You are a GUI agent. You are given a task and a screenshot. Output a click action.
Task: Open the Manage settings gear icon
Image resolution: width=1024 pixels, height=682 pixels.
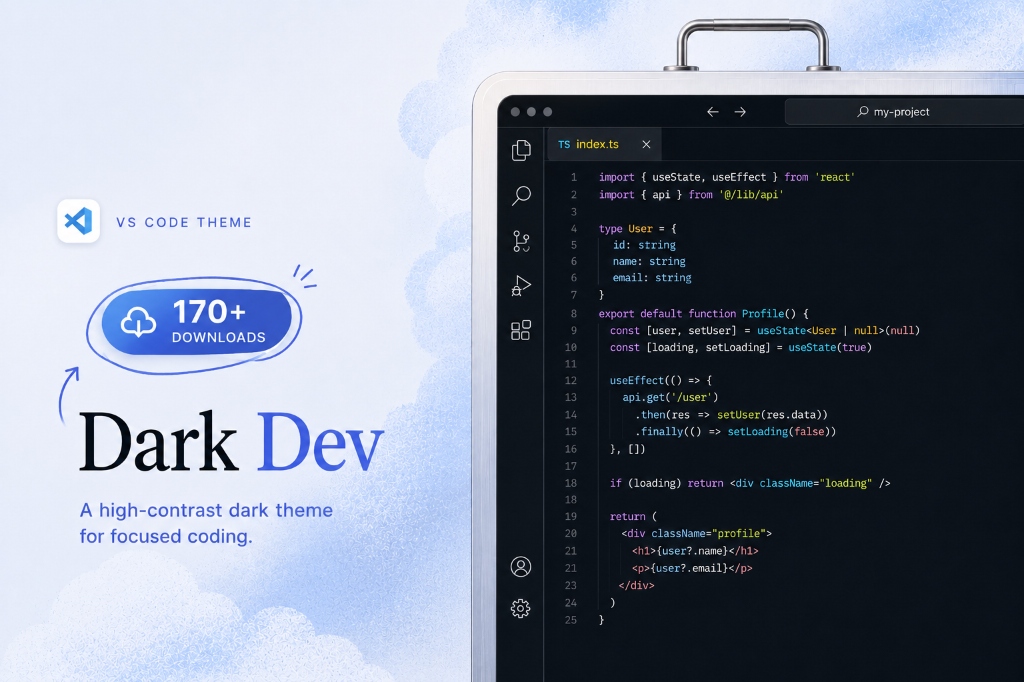click(x=521, y=609)
